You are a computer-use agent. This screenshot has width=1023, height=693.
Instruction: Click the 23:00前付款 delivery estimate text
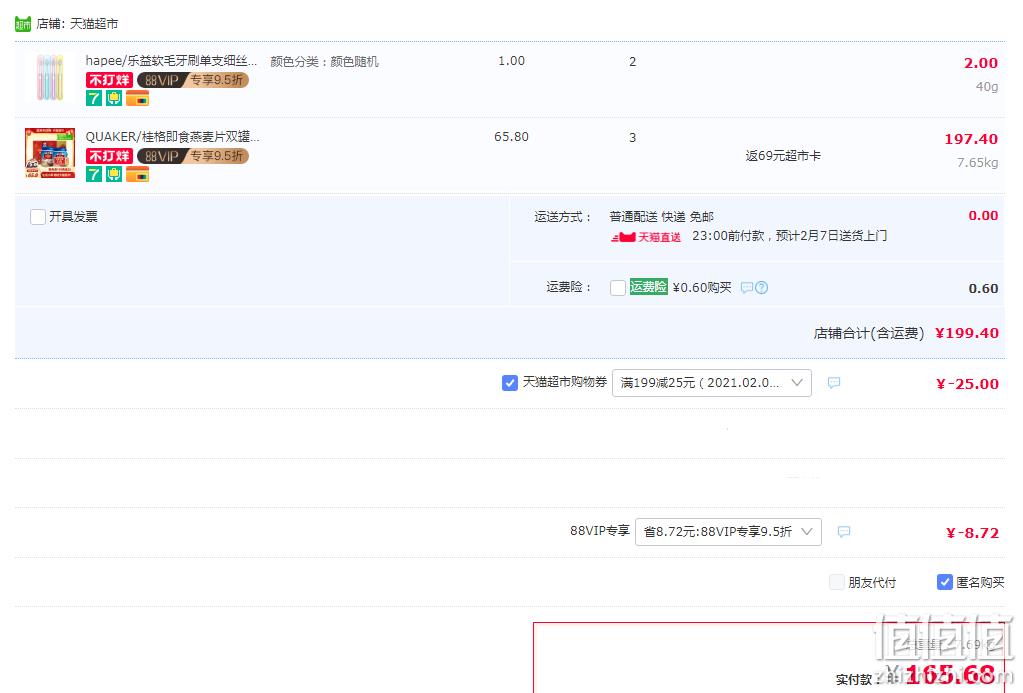(789, 236)
